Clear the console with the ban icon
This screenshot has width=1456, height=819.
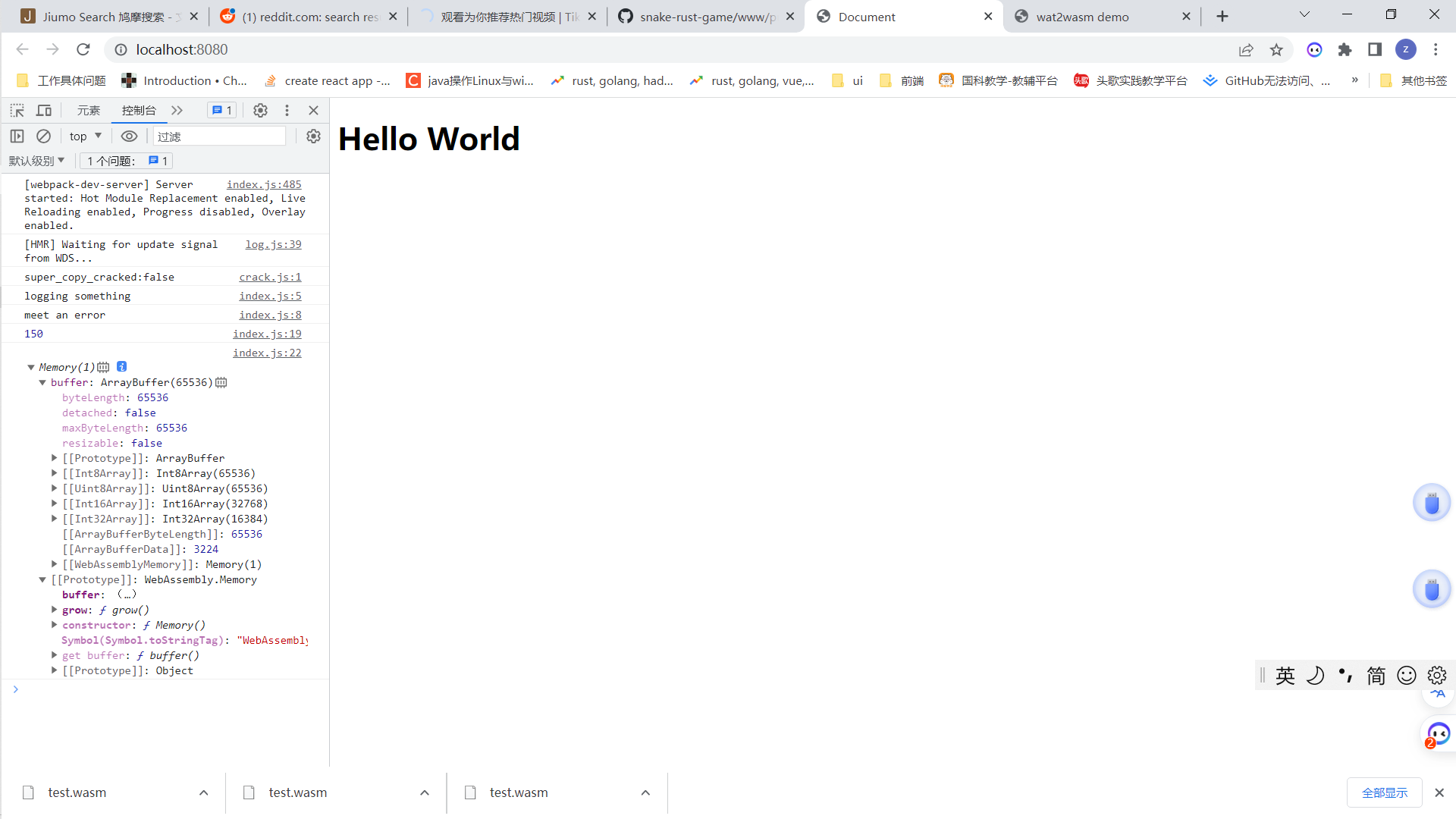[44, 136]
